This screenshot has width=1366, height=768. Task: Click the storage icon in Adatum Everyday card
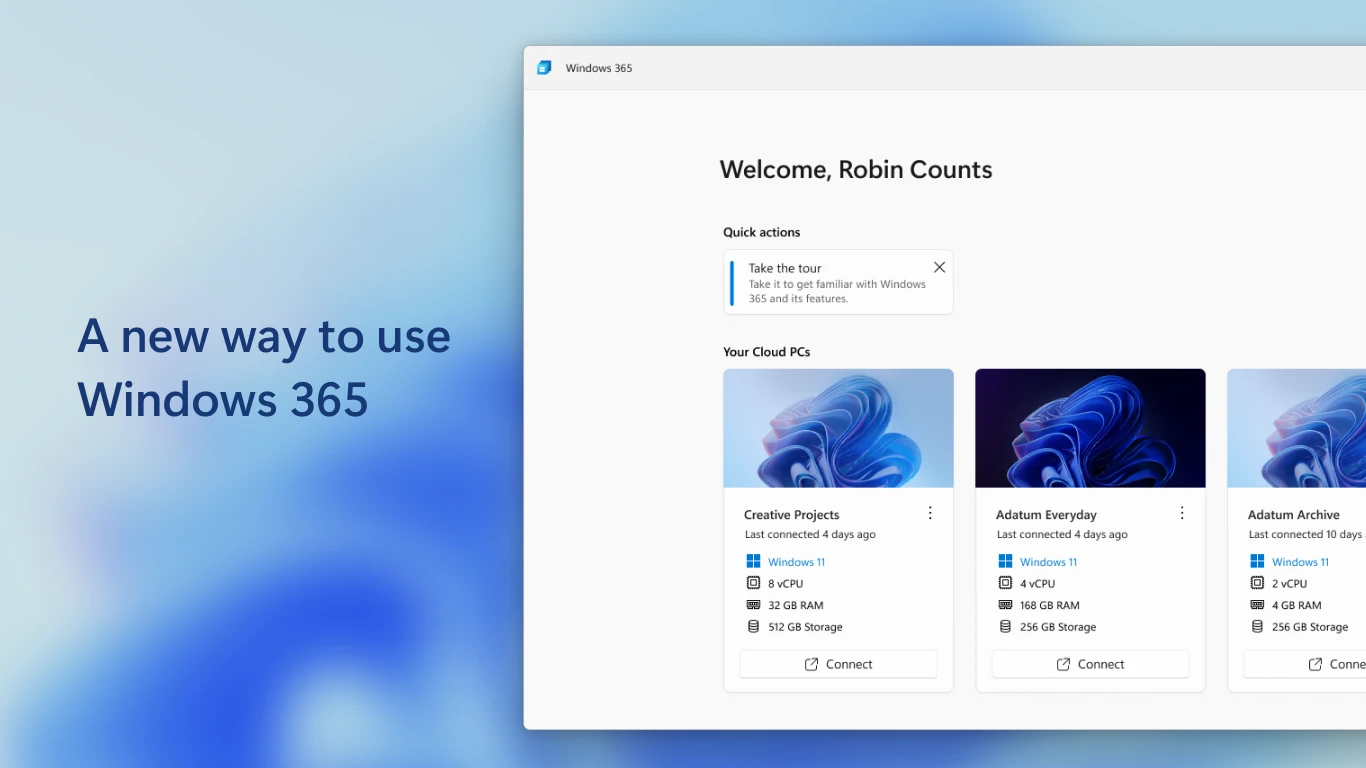[x=1005, y=627]
